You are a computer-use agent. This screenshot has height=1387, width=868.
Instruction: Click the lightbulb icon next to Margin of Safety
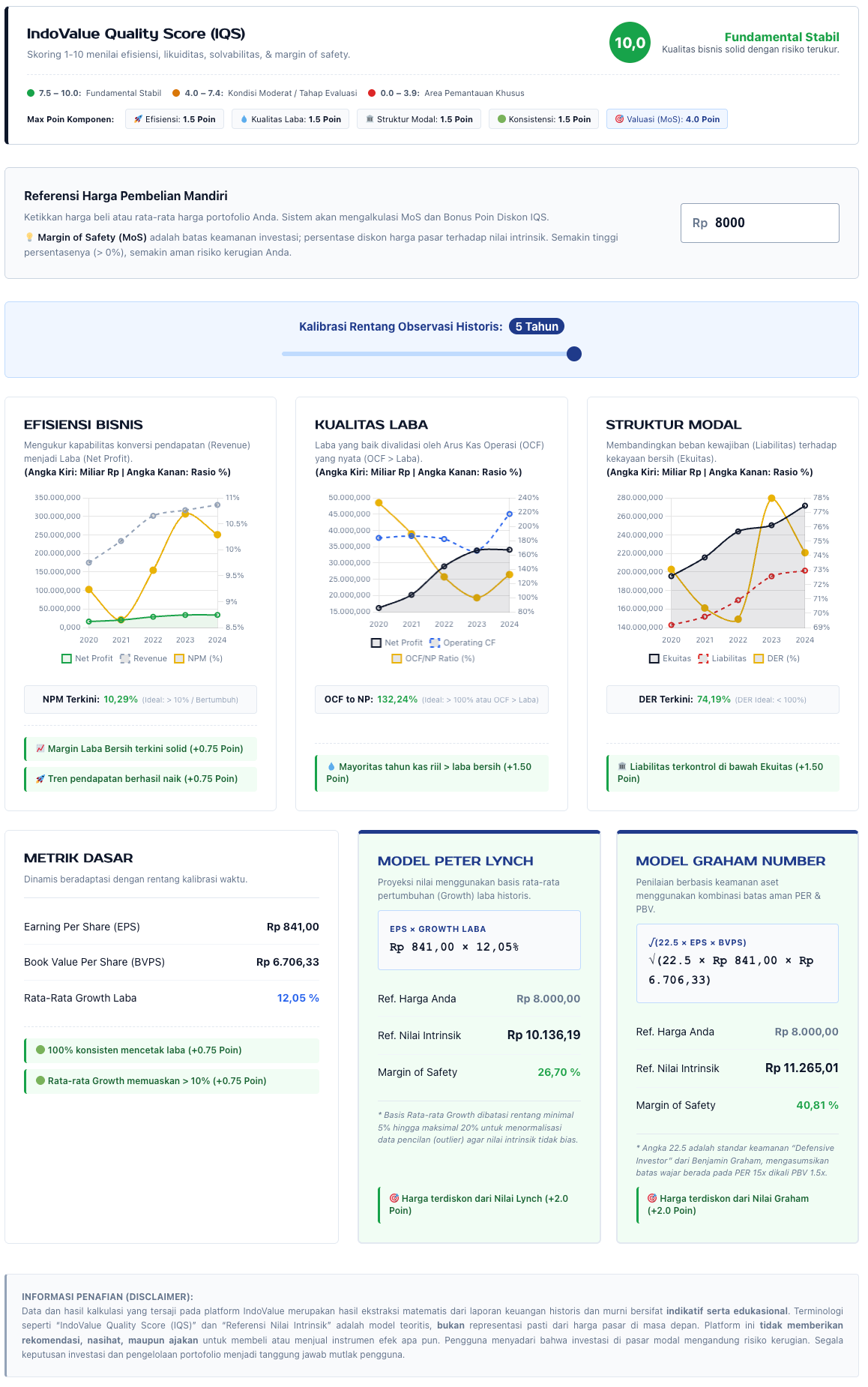tap(30, 238)
